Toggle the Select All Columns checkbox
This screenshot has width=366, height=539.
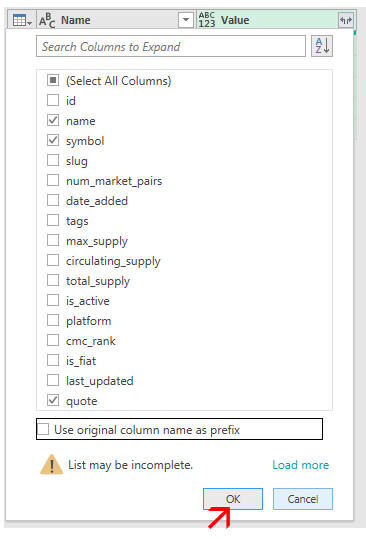pos(53,81)
